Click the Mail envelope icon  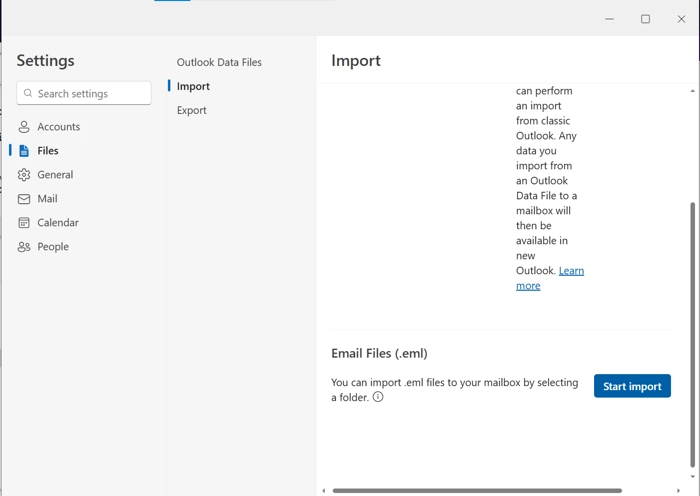[24, 199]
